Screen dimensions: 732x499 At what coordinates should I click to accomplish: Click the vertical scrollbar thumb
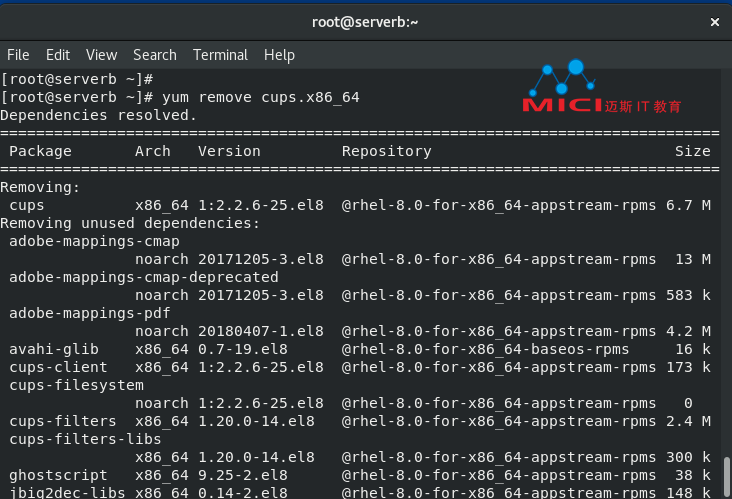[x=726, y=476]
